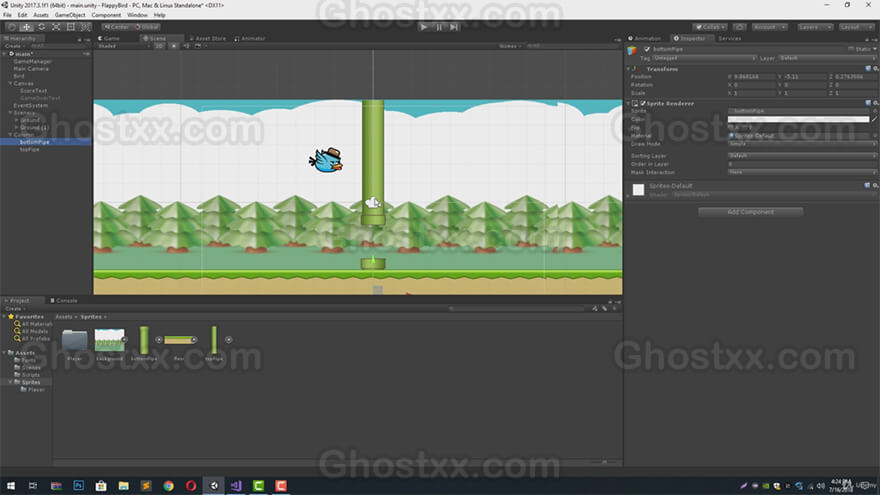880x495 pixels.
Task: Open Sprite Renderer help book icon
Action: [868, 103]
